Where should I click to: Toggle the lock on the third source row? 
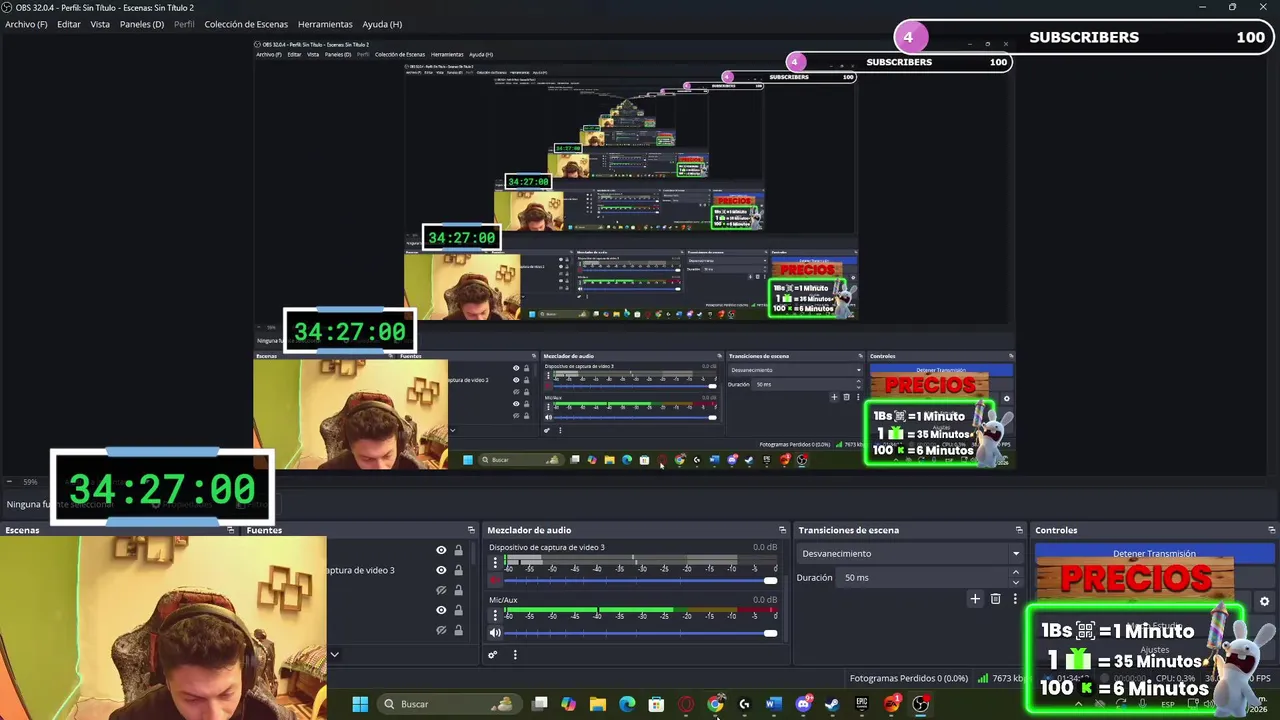[x=459, y=590]
